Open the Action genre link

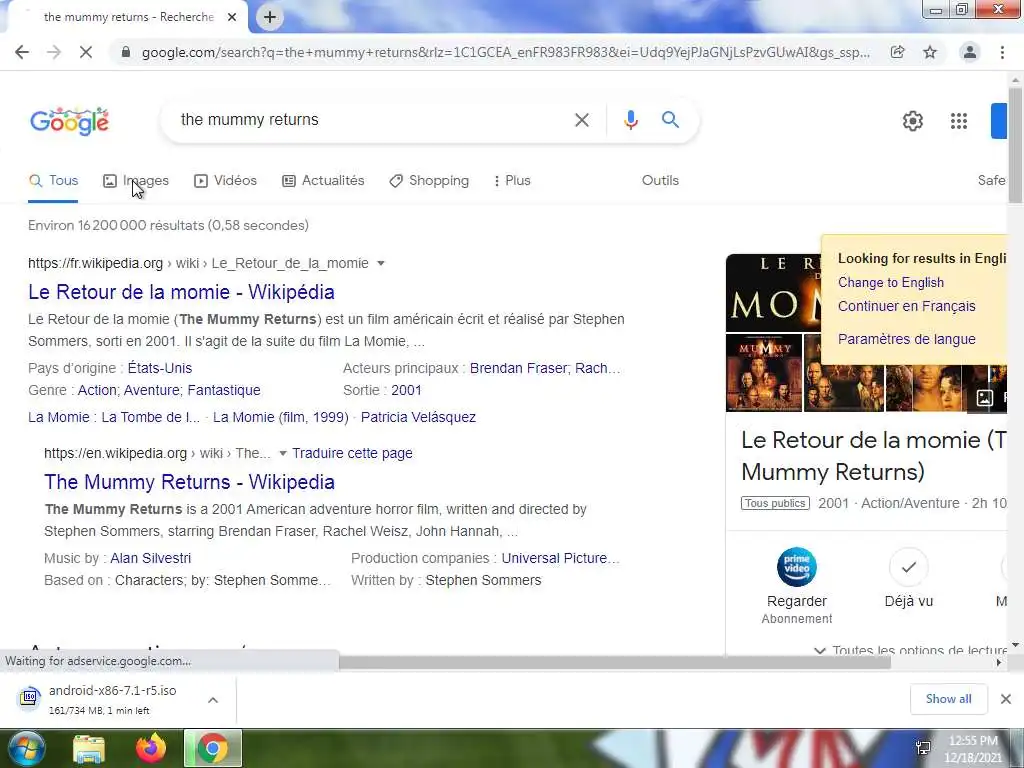[98, 391]
